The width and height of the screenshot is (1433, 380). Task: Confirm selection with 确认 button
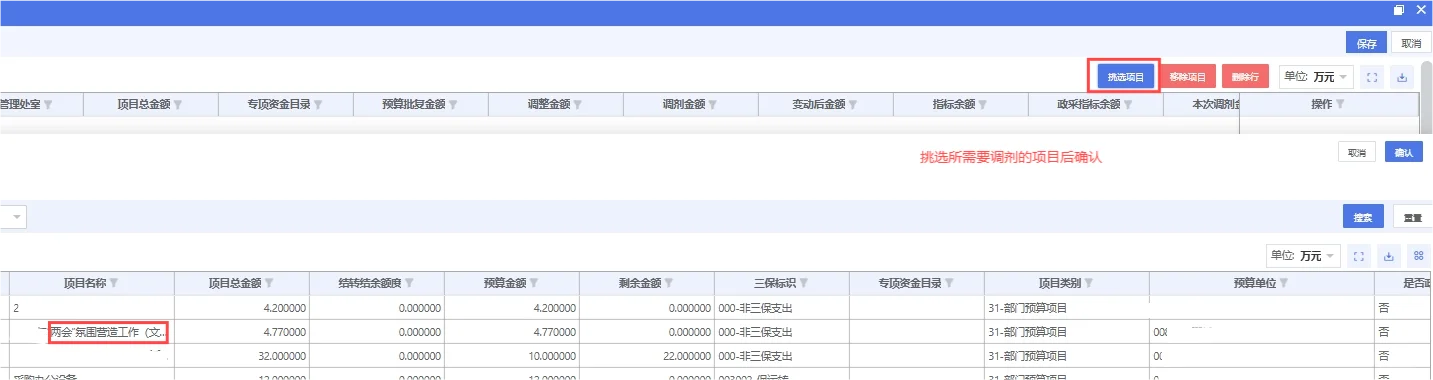[x=1403, y=152]
